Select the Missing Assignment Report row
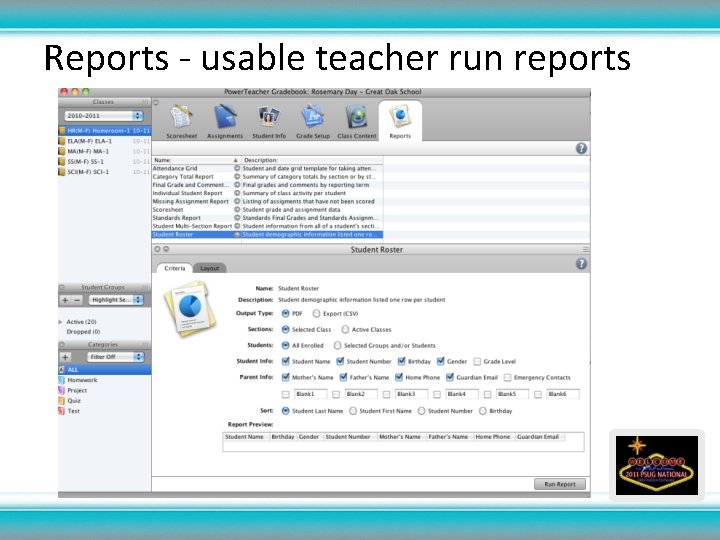Viewport: 720px width, 540px height. 267,201
